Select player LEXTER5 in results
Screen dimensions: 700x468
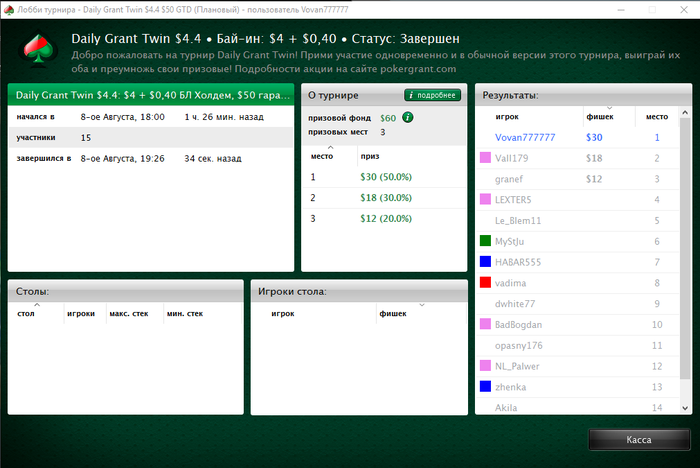578,200
